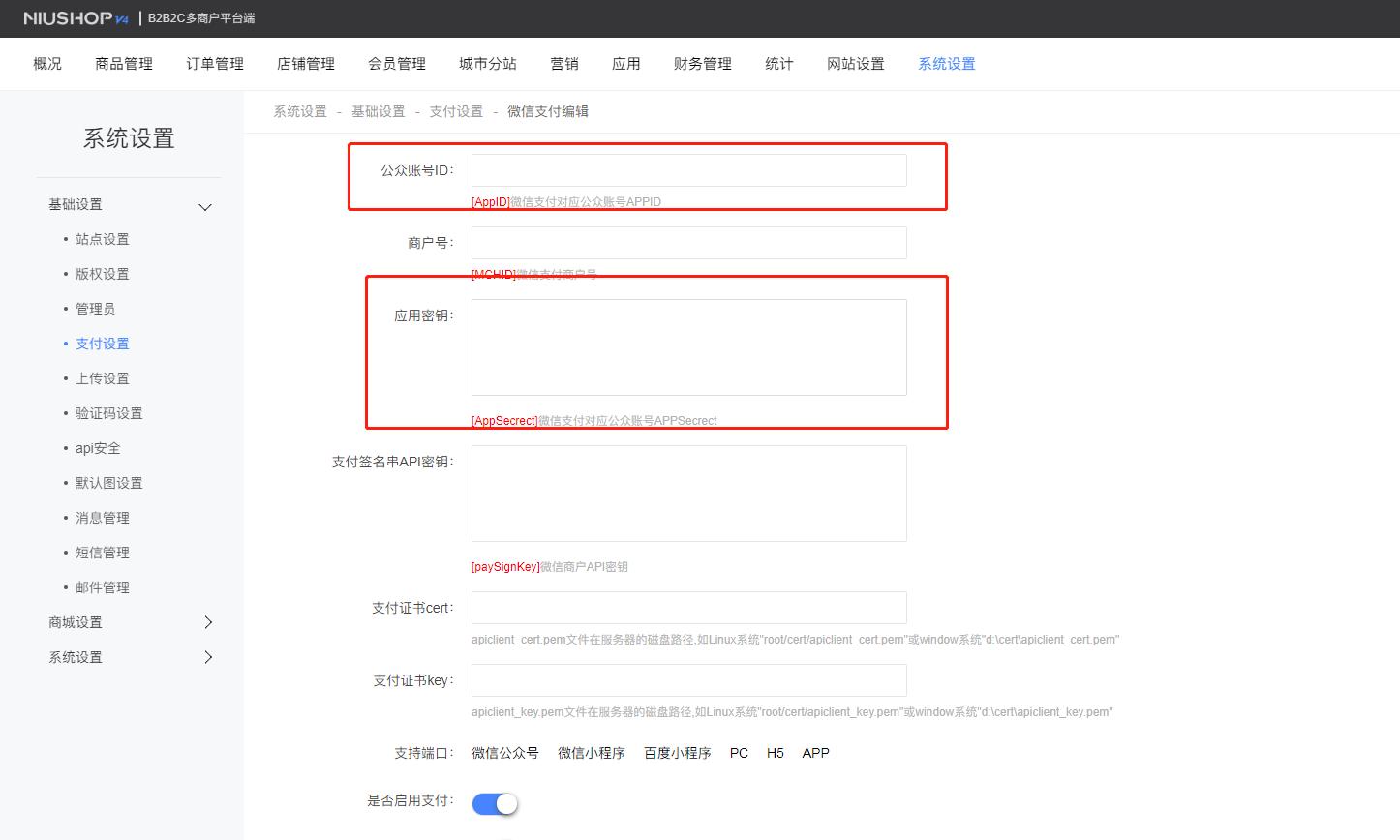The height and width of the screenshot is (840, 1400).
Task: Expand the 系统设置 sidebar section
Action: tap(207, 657)
